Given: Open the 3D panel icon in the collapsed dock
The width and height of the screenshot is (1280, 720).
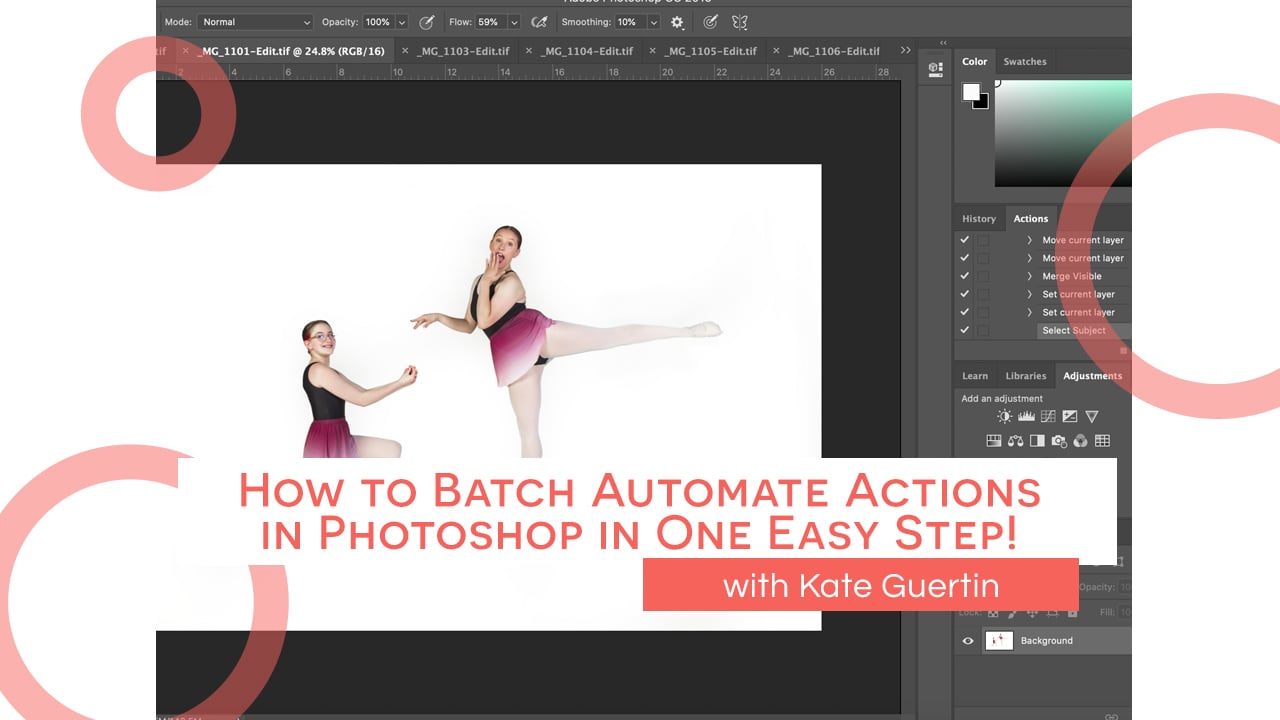Looking at the screenshot, I should point(935,69).
